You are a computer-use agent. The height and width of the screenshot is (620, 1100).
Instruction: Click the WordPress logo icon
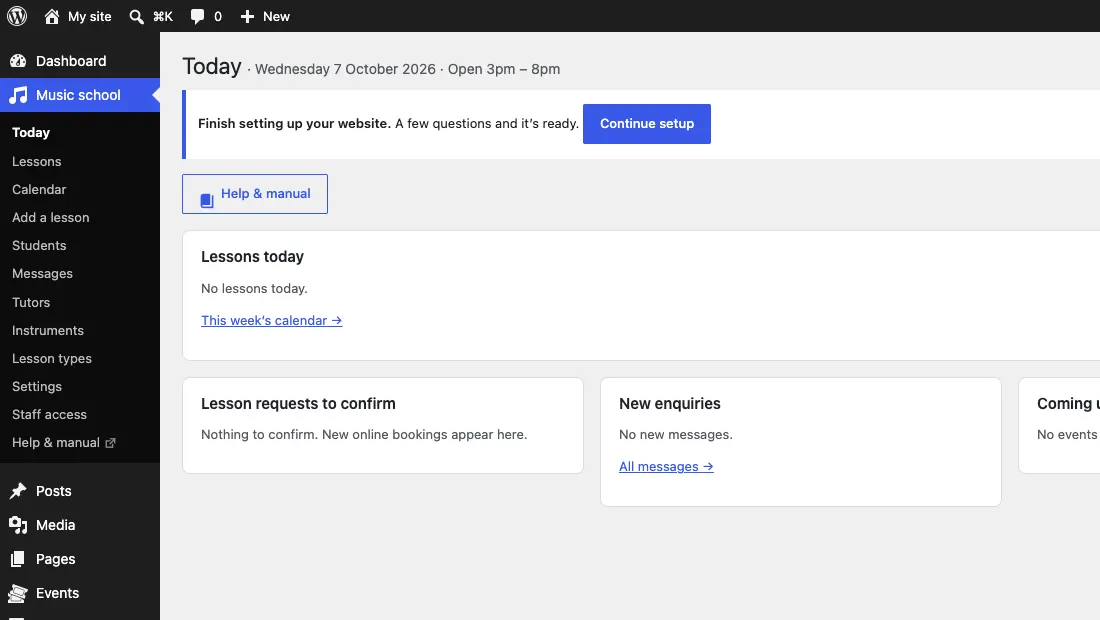17,16
